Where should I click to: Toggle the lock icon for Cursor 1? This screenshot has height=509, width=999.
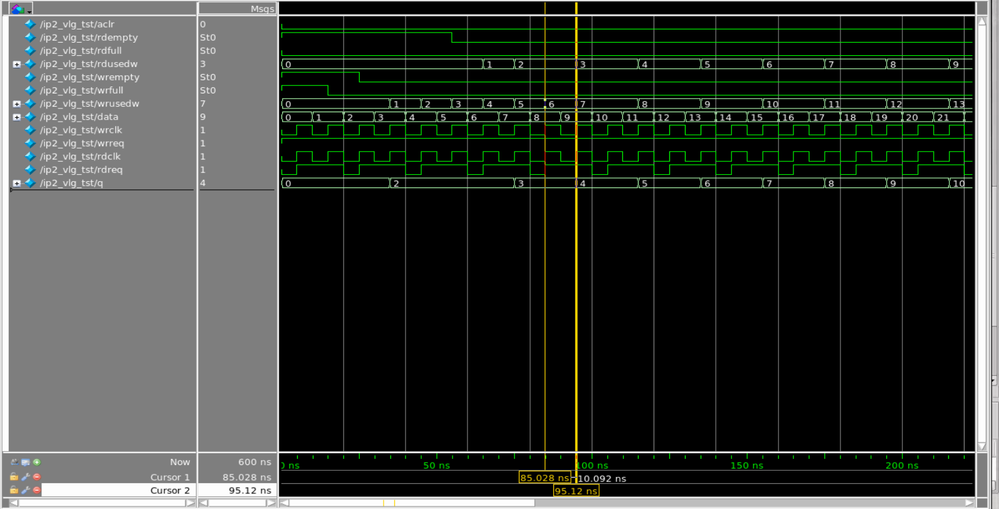pyautogui.click(x=14, y=477)
